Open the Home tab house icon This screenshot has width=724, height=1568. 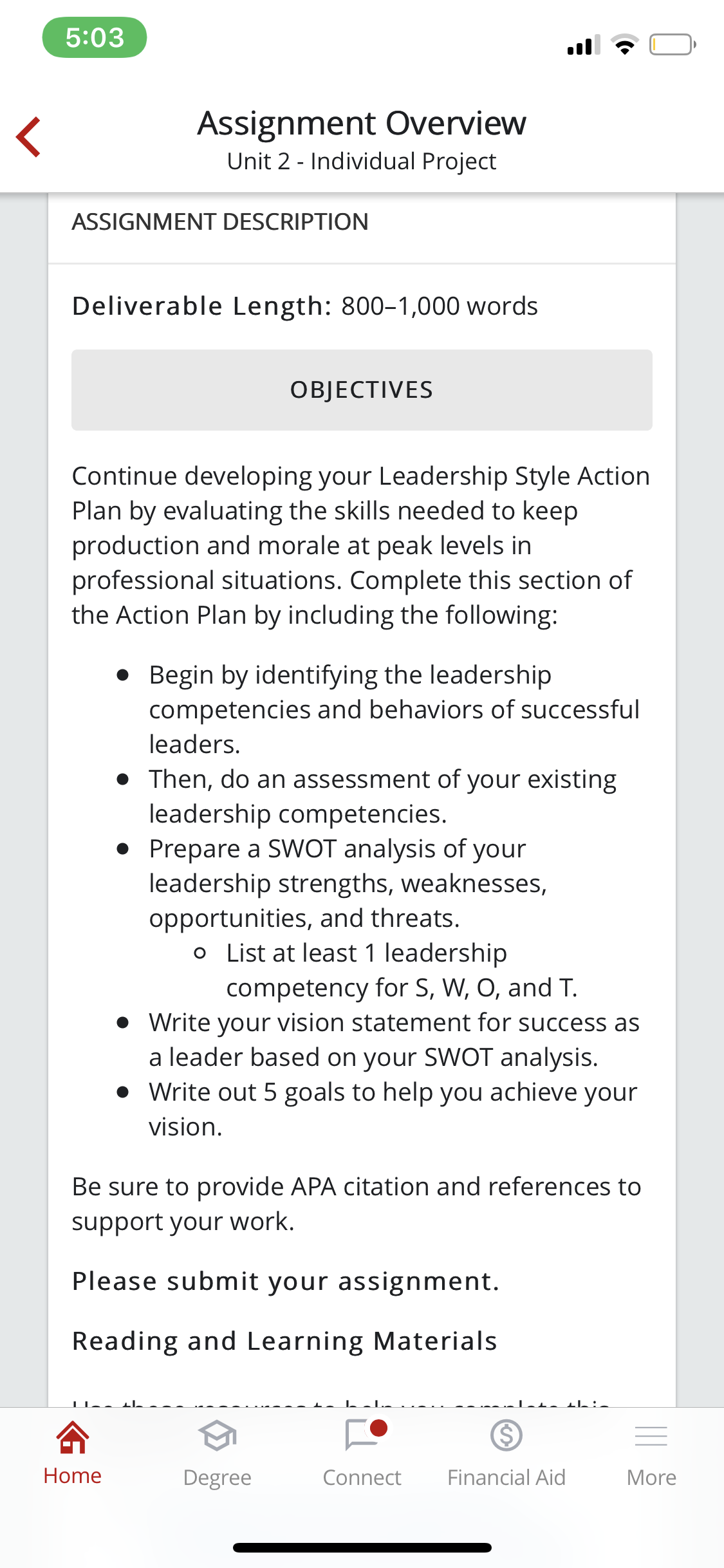pos(73,1437)
